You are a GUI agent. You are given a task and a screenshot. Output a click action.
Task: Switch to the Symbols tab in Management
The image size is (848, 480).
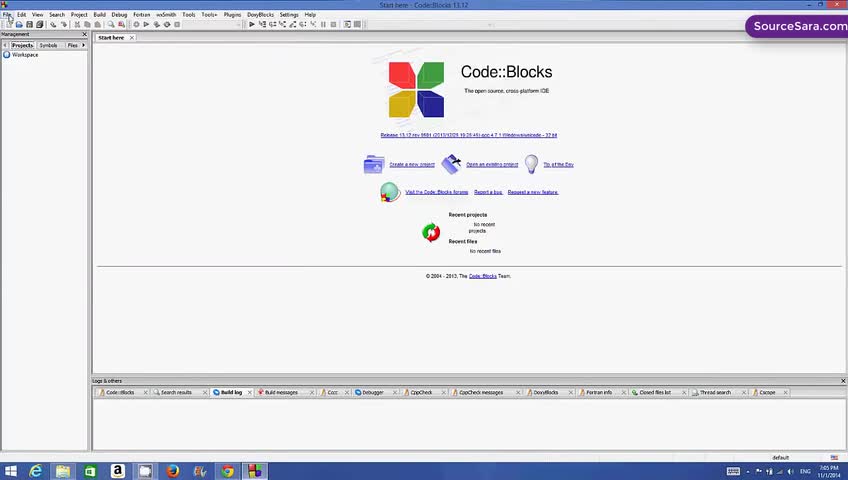[x=48, y=45]
